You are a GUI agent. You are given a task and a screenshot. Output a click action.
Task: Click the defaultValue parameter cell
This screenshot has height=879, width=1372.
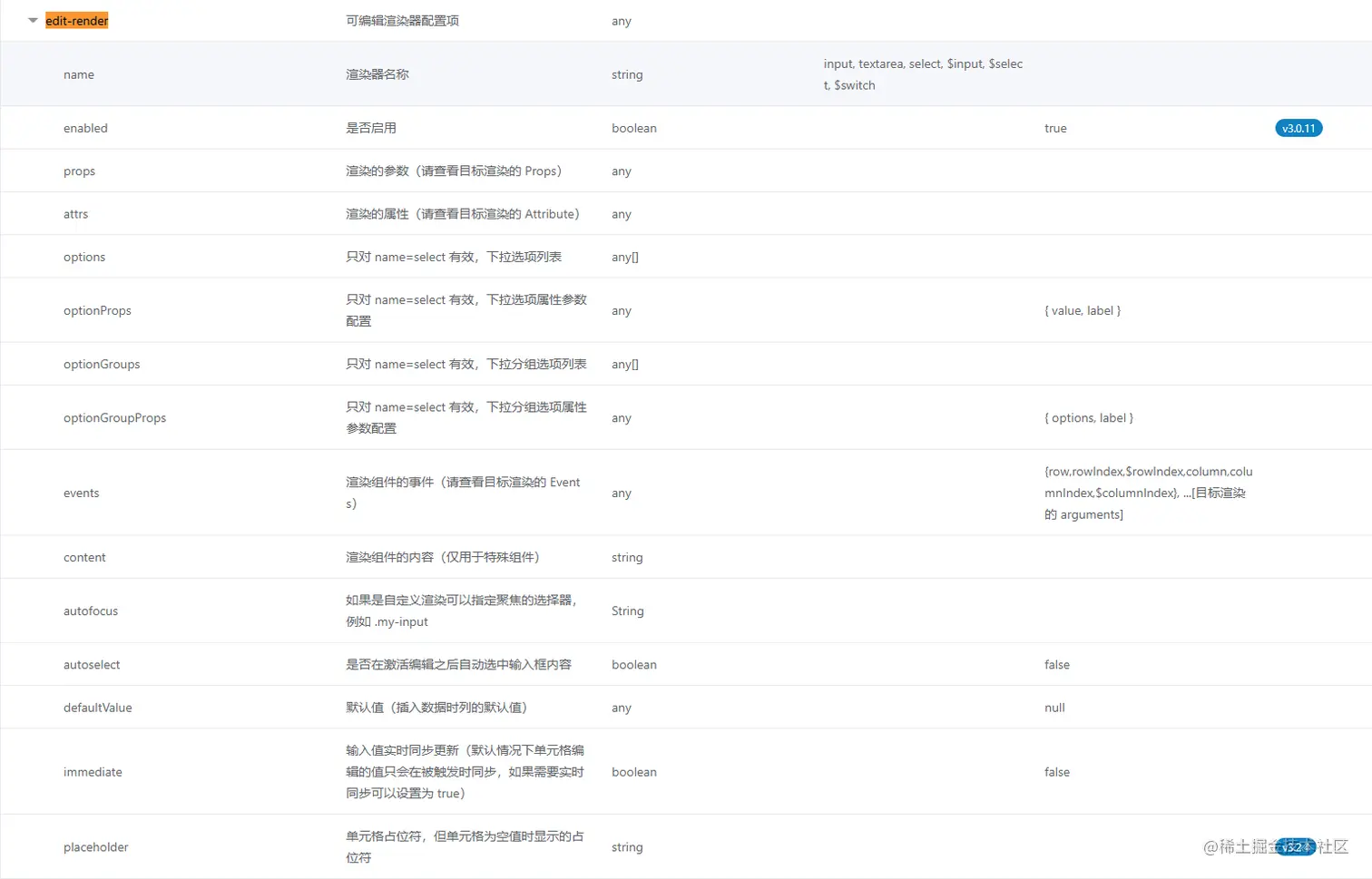tap(98, 708)
